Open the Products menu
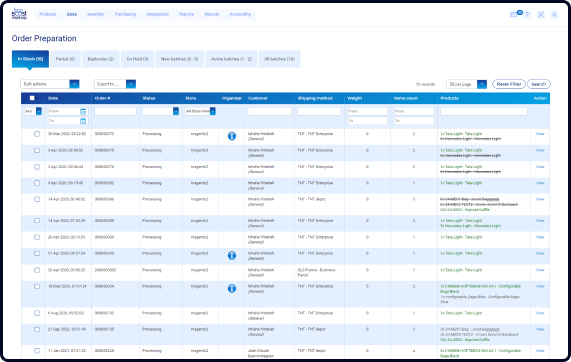571x362 pixels. (x=48, y=14)
